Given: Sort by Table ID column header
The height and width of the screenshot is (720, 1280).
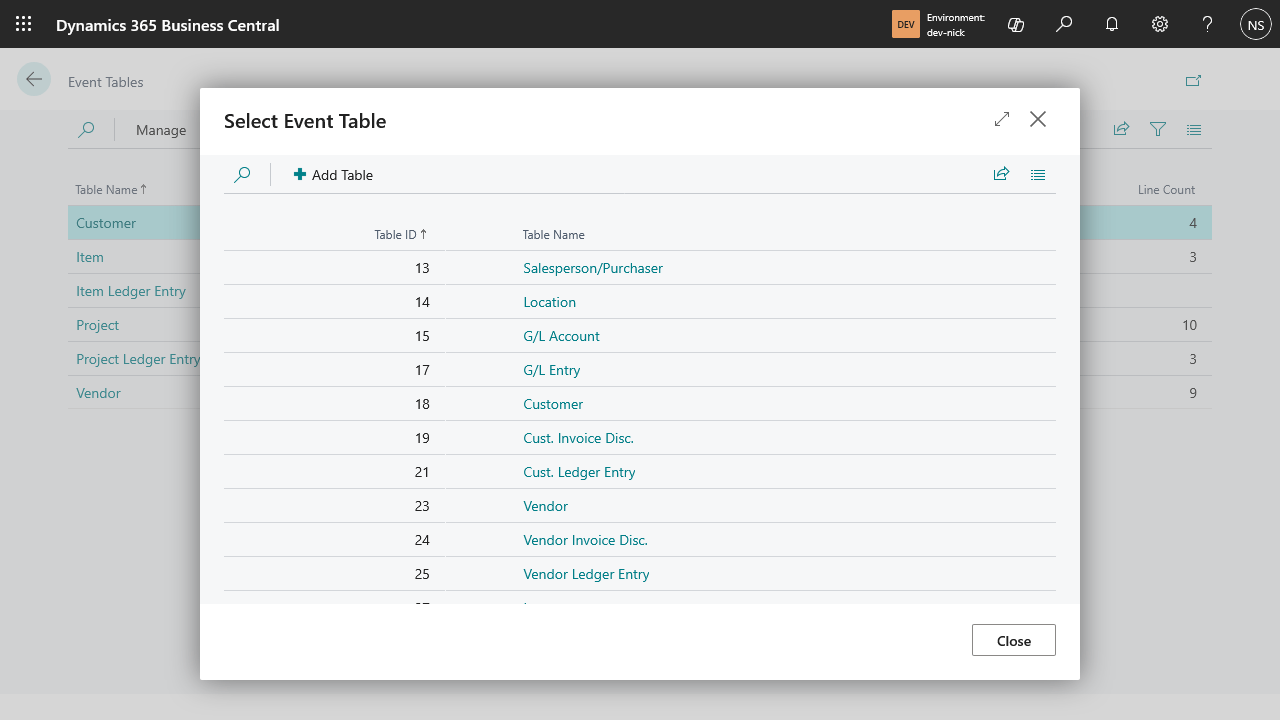Looking at the screenshot, I should [x=401, y=234].
